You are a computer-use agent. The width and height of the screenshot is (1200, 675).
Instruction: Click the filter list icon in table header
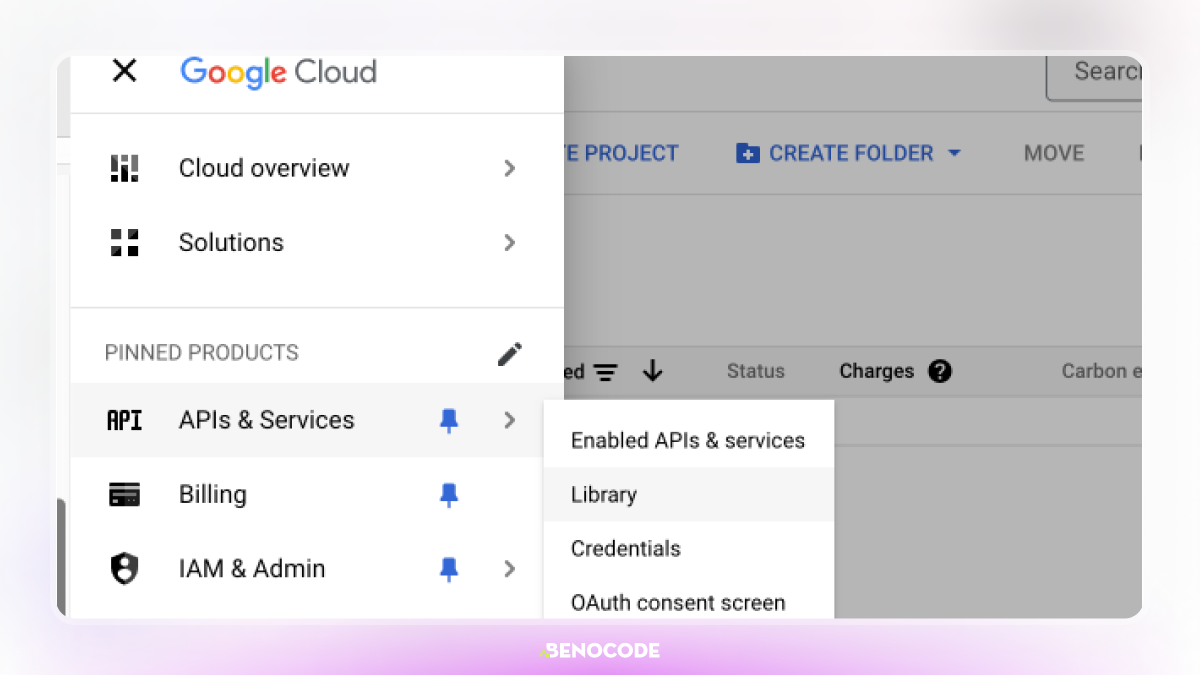click(x=604, y=372)
